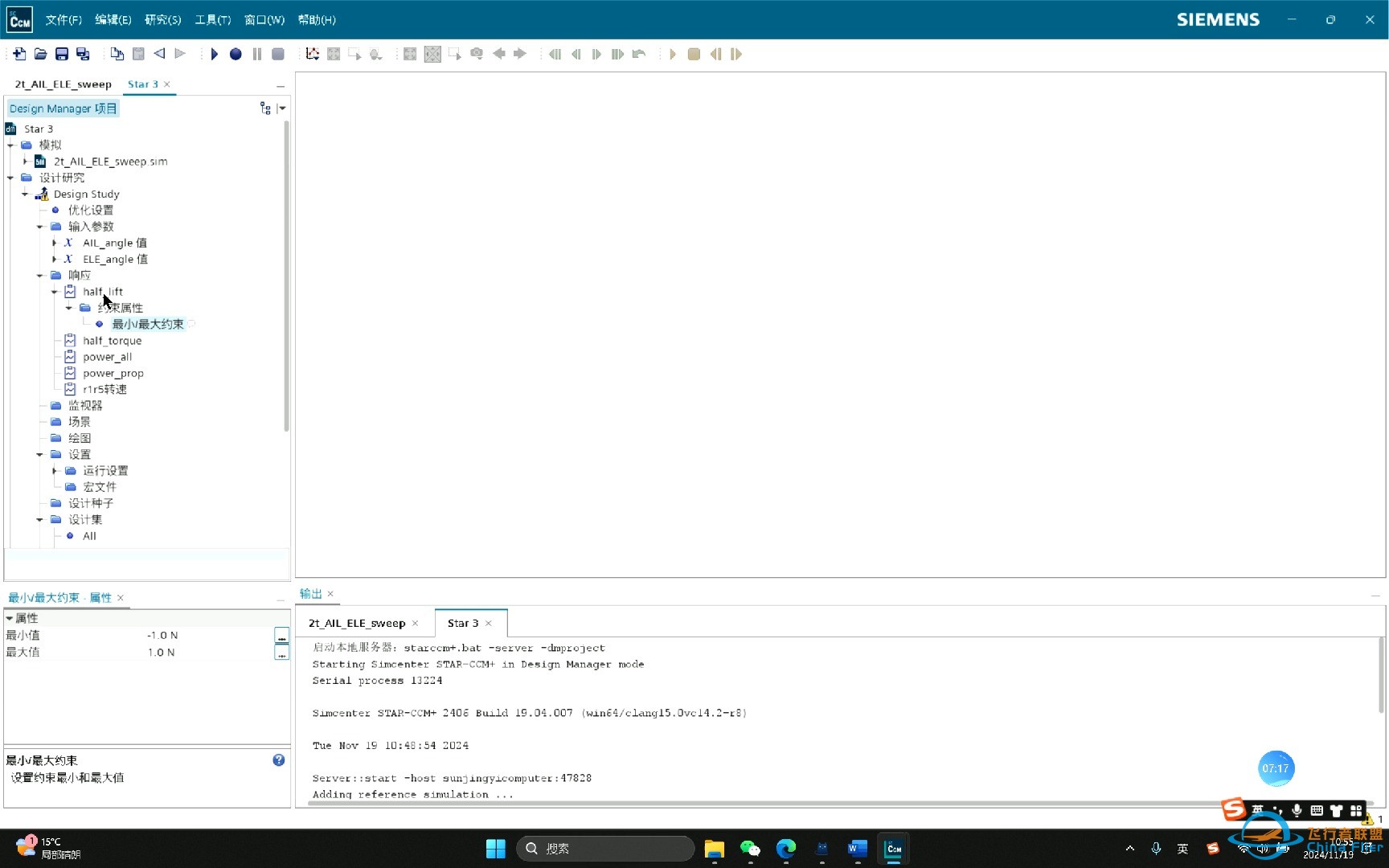Save the project with the disk icon
This screenshot has height=868, width=1389.
[62, 54]
